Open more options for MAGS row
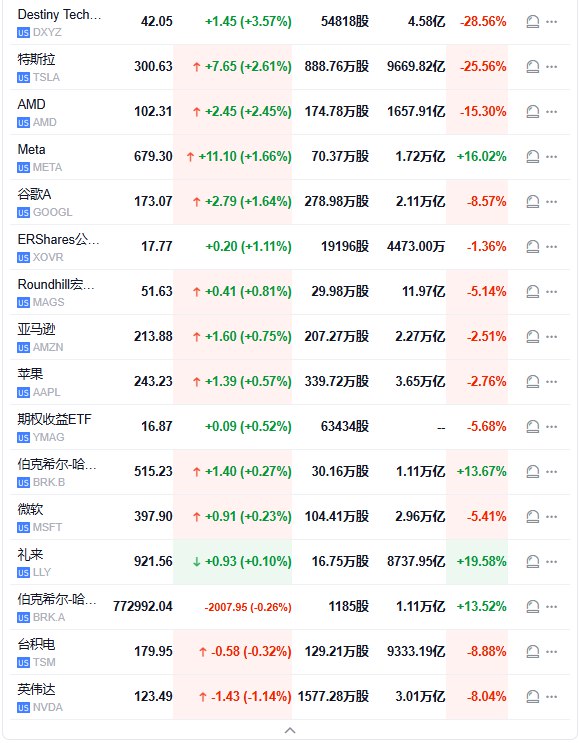The height and width of the screenshot is (743, 579). pos(552,292)
